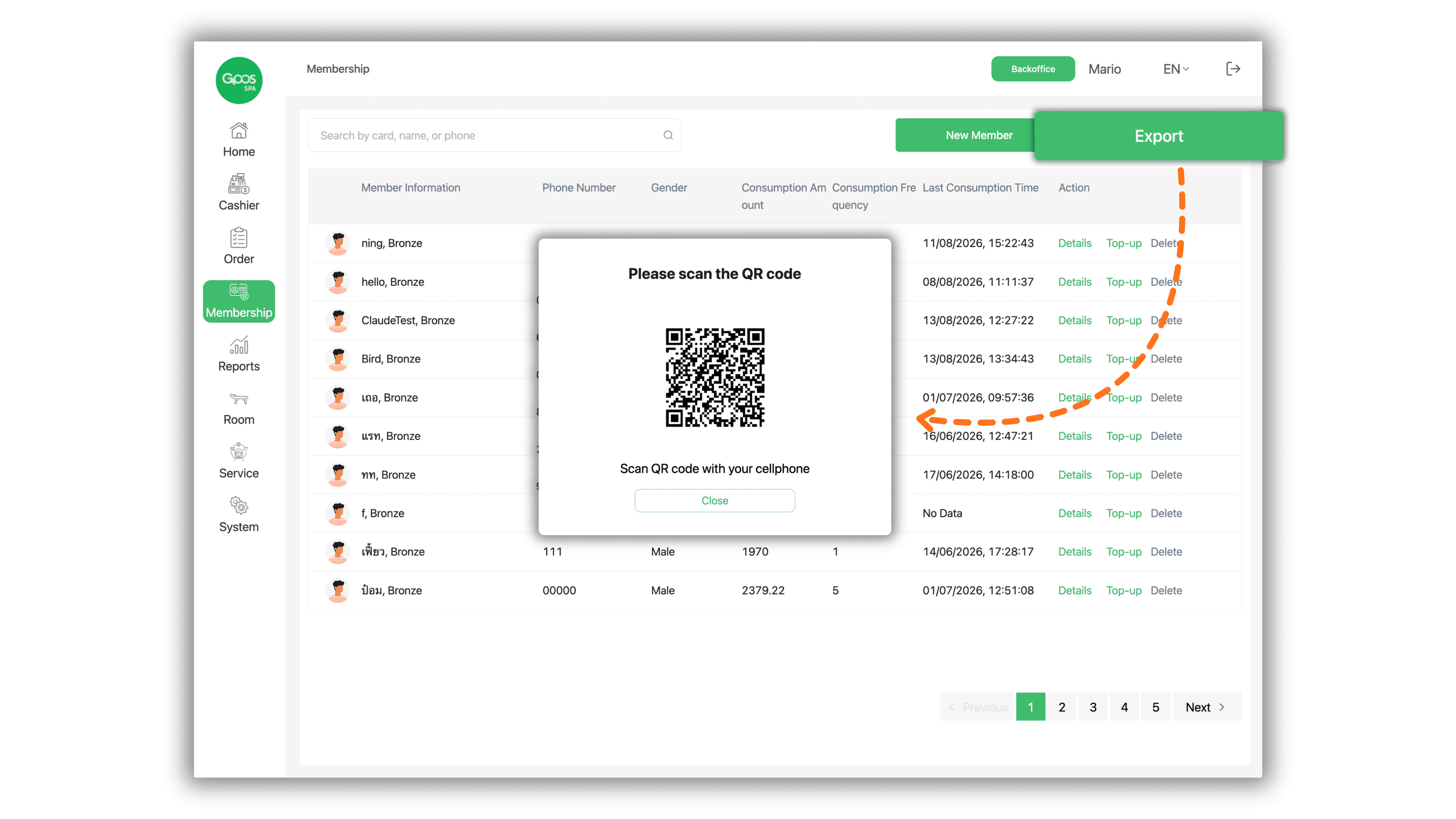
Task: Select current page 1 in pagination
Action: coord(1031,707)
